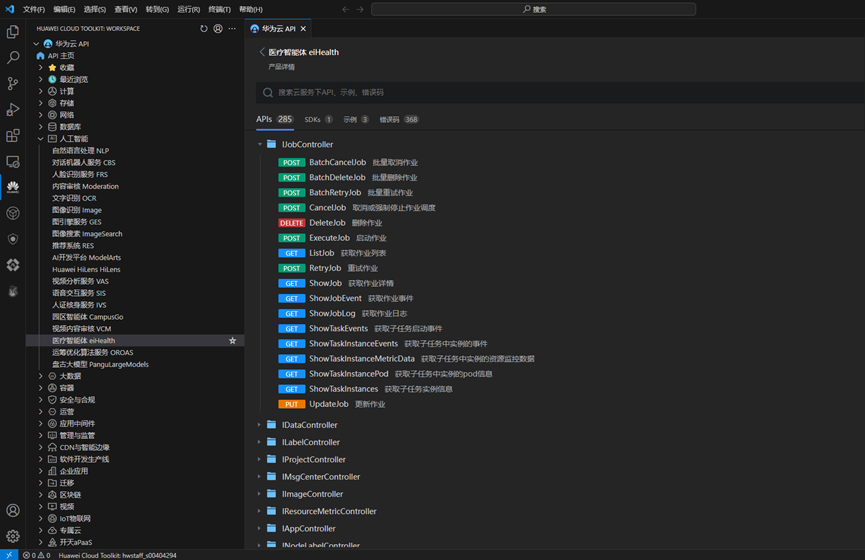The height and width of the screenshot is (560, 865).
Task: Expand the 收藏 favorites node
Action: click(40, 67)
